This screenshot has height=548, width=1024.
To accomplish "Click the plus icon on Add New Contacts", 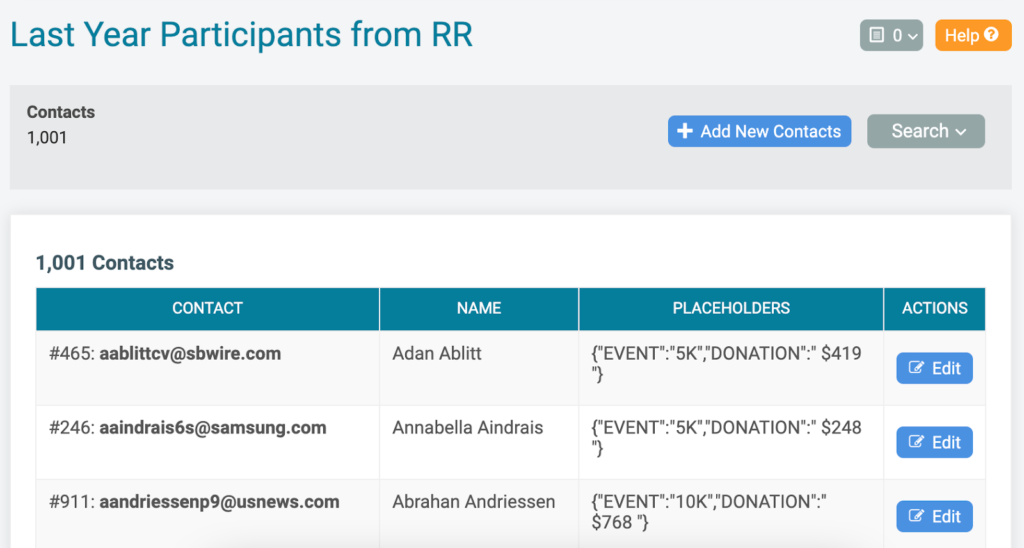I will click(x=684, y=131).
